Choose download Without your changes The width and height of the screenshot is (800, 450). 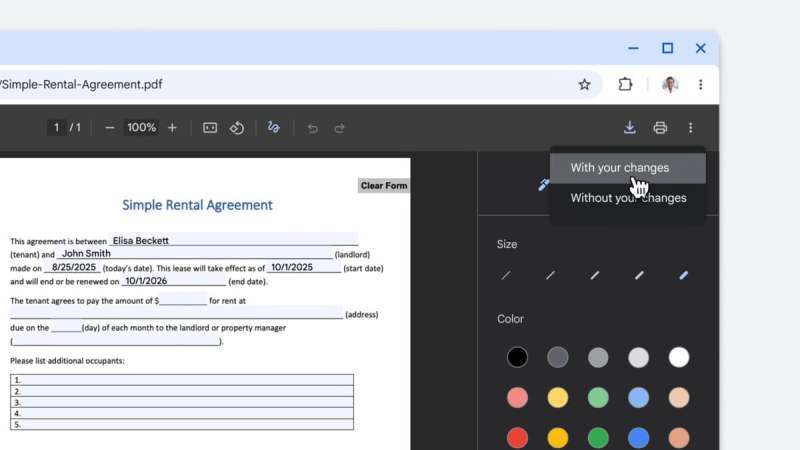(628, 198)
